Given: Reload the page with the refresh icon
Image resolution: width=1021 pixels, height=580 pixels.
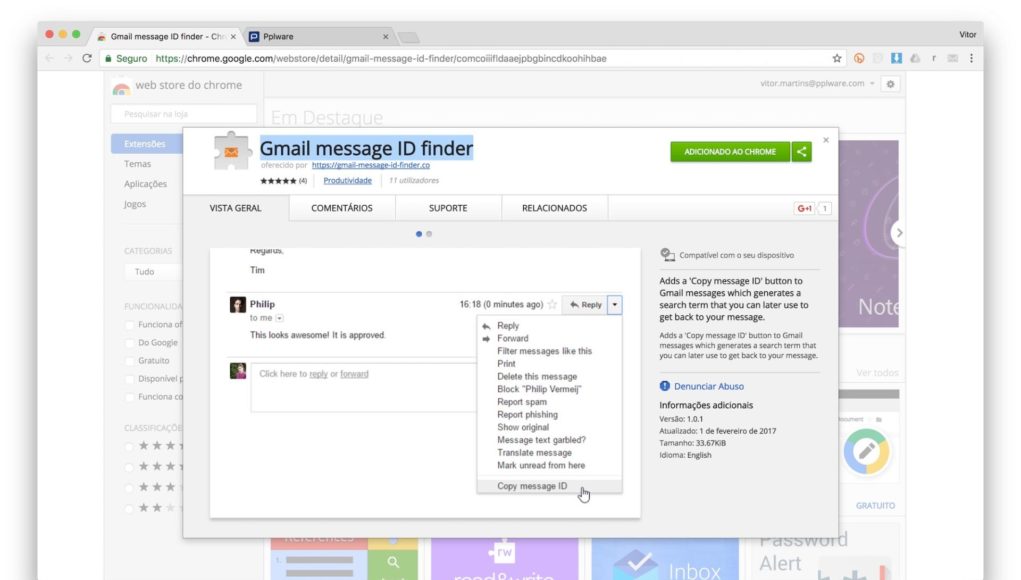Looking at the screenshot, I should click(x=87, y=58).
